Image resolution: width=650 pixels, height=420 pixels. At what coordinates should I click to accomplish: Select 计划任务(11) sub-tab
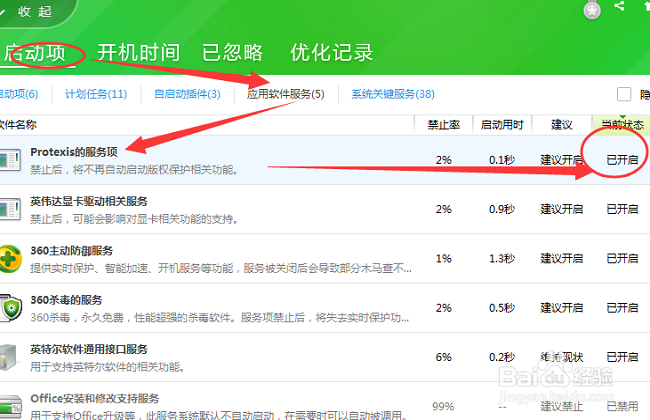pos(96,94)
